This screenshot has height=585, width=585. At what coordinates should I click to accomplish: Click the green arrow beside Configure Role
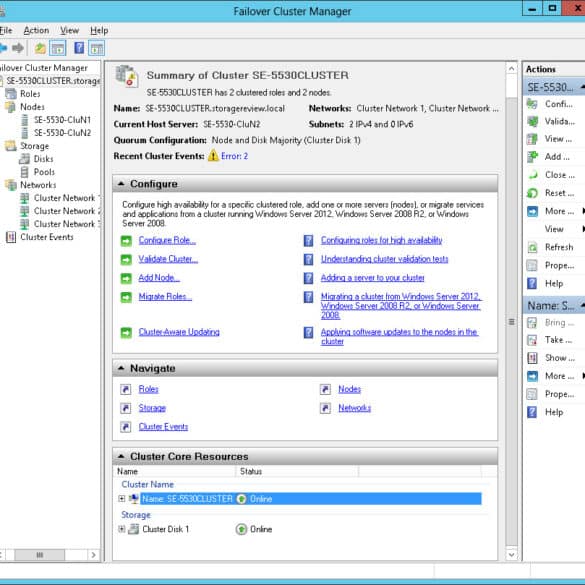[x=126, y=241]
